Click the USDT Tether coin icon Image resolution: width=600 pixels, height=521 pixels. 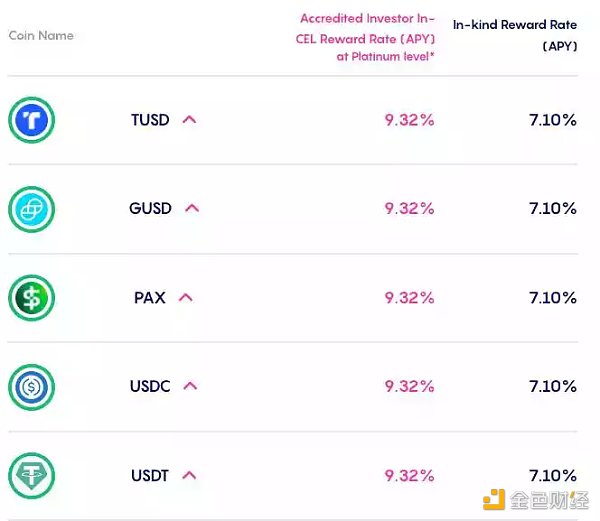[x=31, y=475]
